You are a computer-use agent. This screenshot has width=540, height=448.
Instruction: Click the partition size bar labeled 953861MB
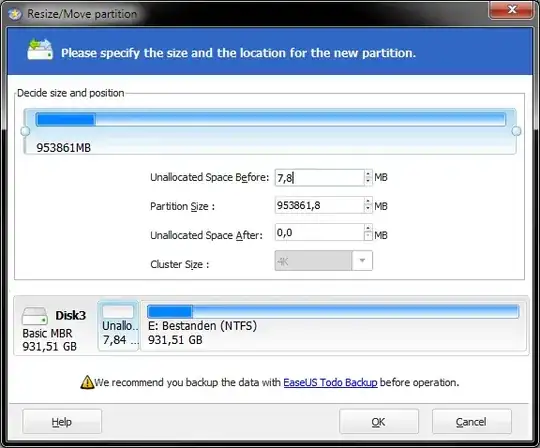point(270,131)
